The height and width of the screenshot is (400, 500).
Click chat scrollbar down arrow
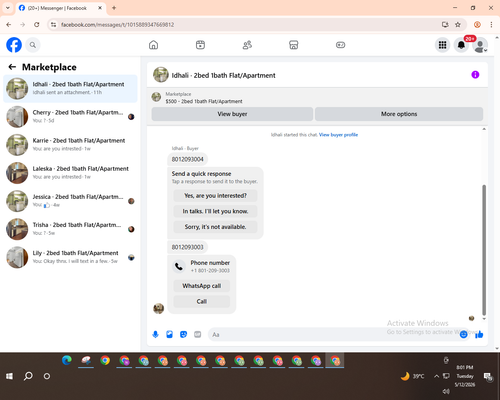point(484,319)
